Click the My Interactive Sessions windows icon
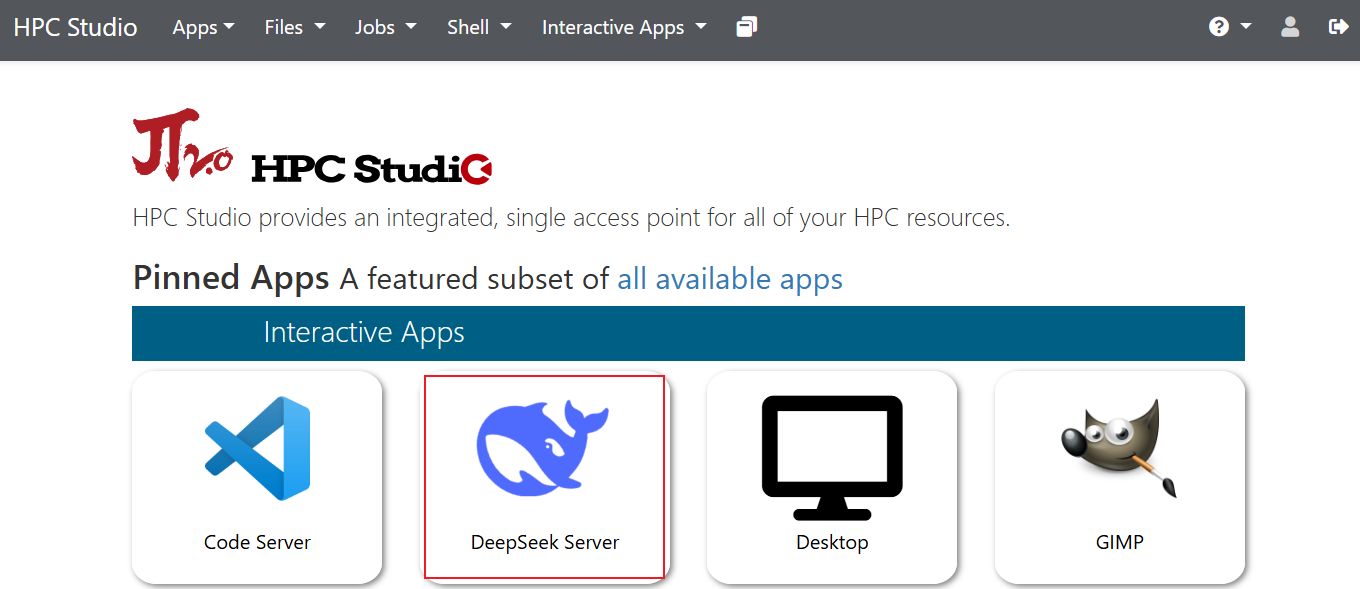Screen dimensions: 1360x589 (x=746, y=27)
